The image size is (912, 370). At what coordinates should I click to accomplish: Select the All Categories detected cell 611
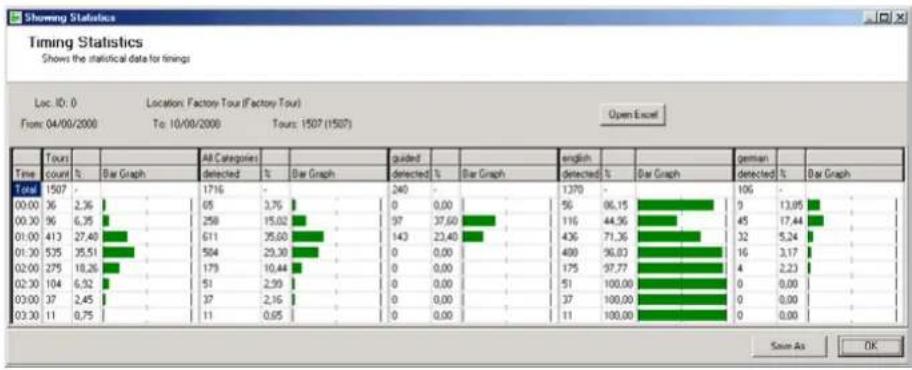[229, 237]
